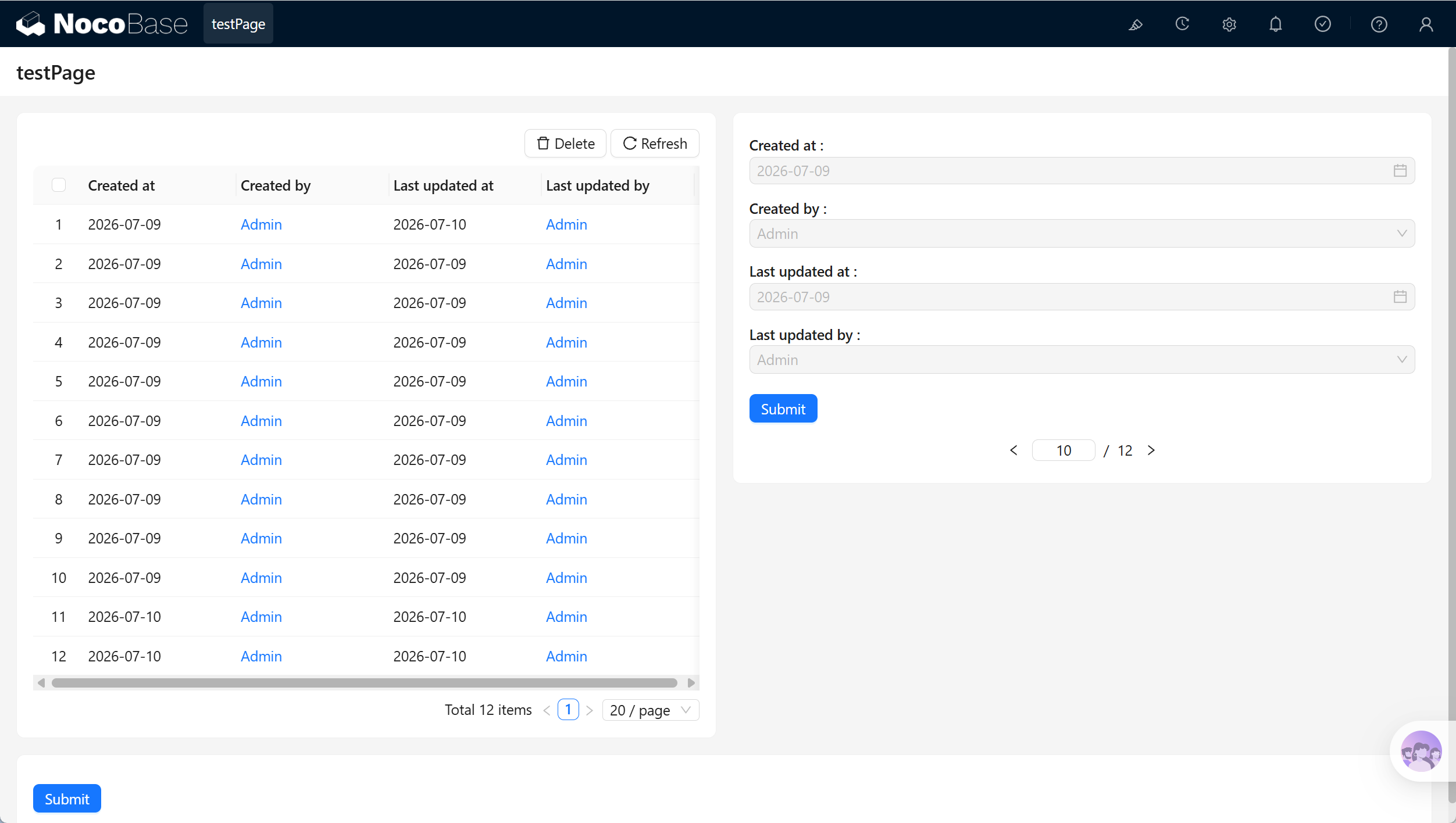Image resolution: width=1456 pixels, height=823 pixels.
Task: Click row 12 Last updated at 2026-07-10
Action: click(430, 656)
